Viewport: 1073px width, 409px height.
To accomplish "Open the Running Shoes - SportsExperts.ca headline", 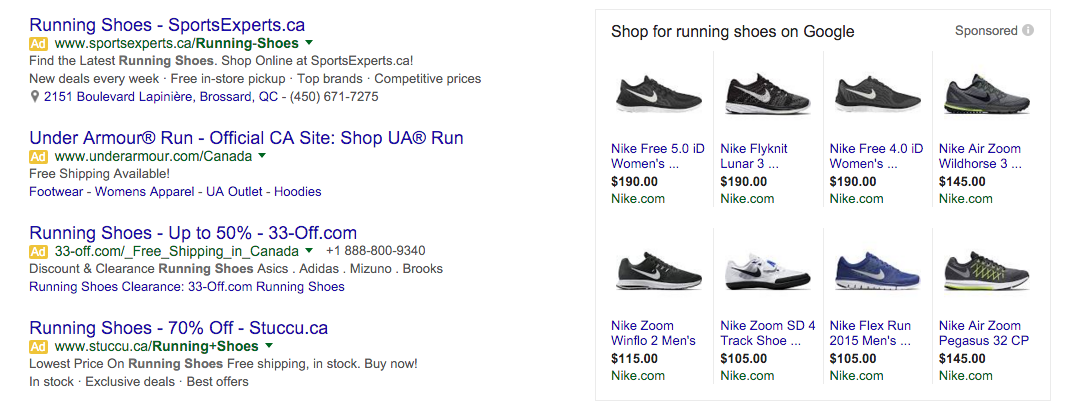I will click(167, 24).
